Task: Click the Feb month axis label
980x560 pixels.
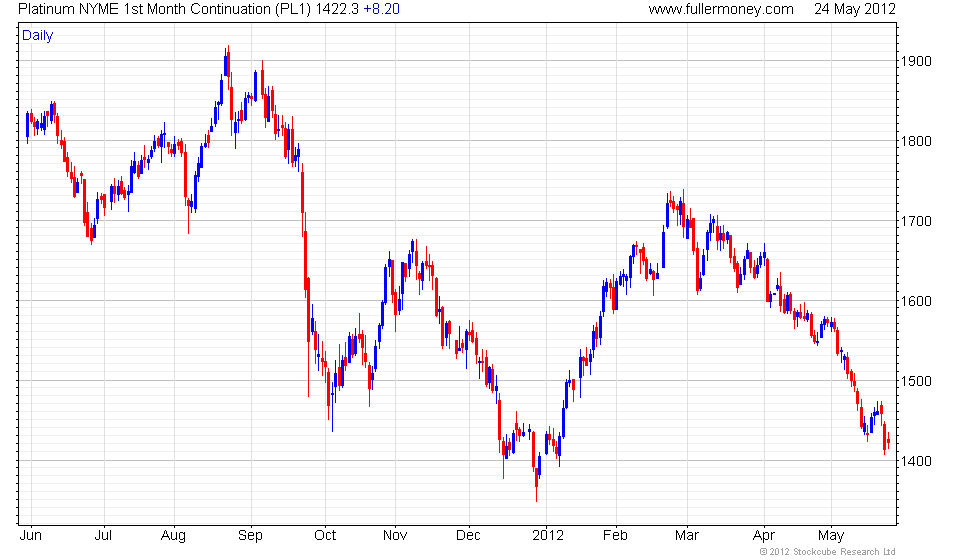Action: [615, 536]
